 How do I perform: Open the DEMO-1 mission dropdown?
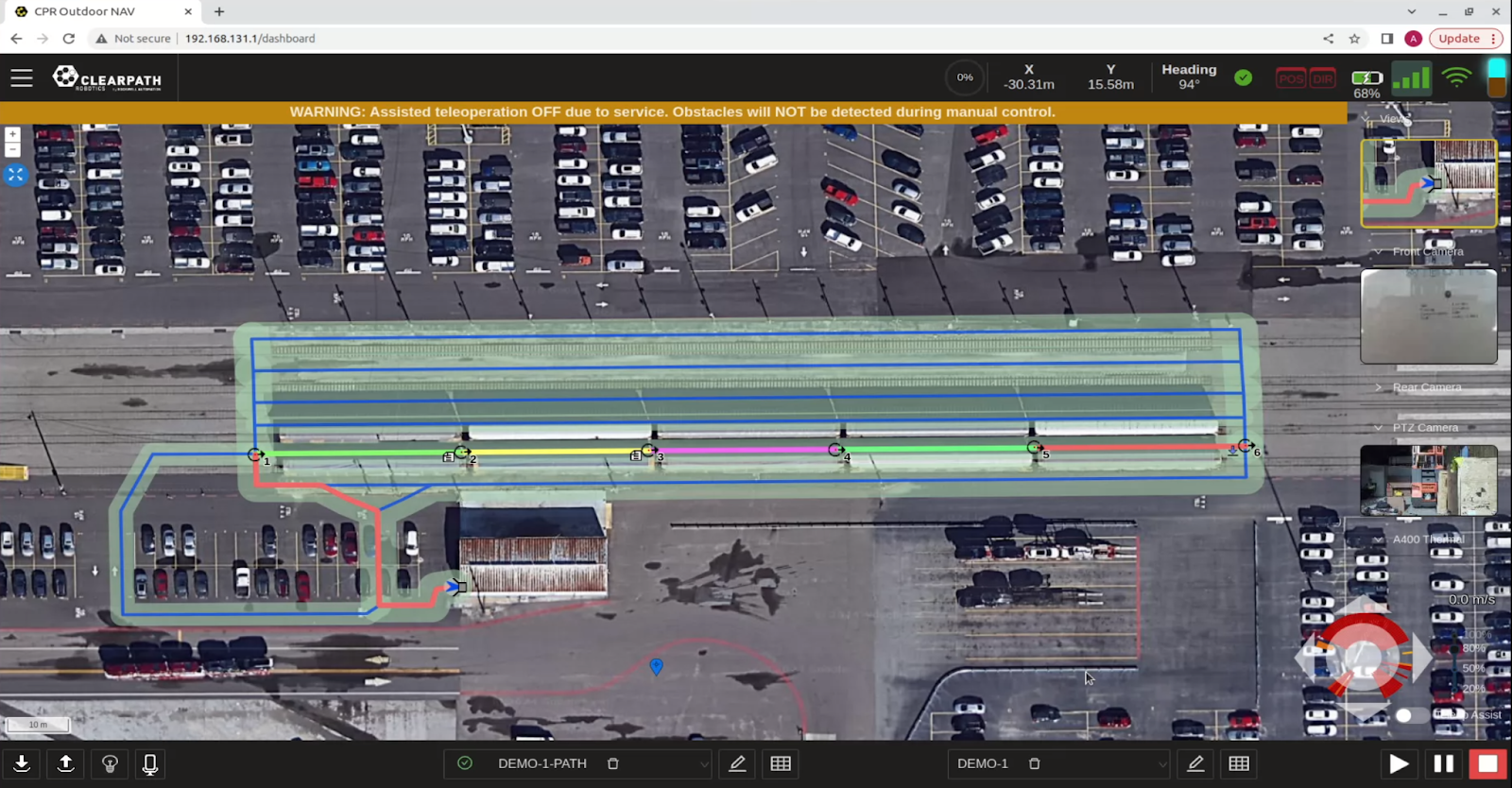[1161, 763]
